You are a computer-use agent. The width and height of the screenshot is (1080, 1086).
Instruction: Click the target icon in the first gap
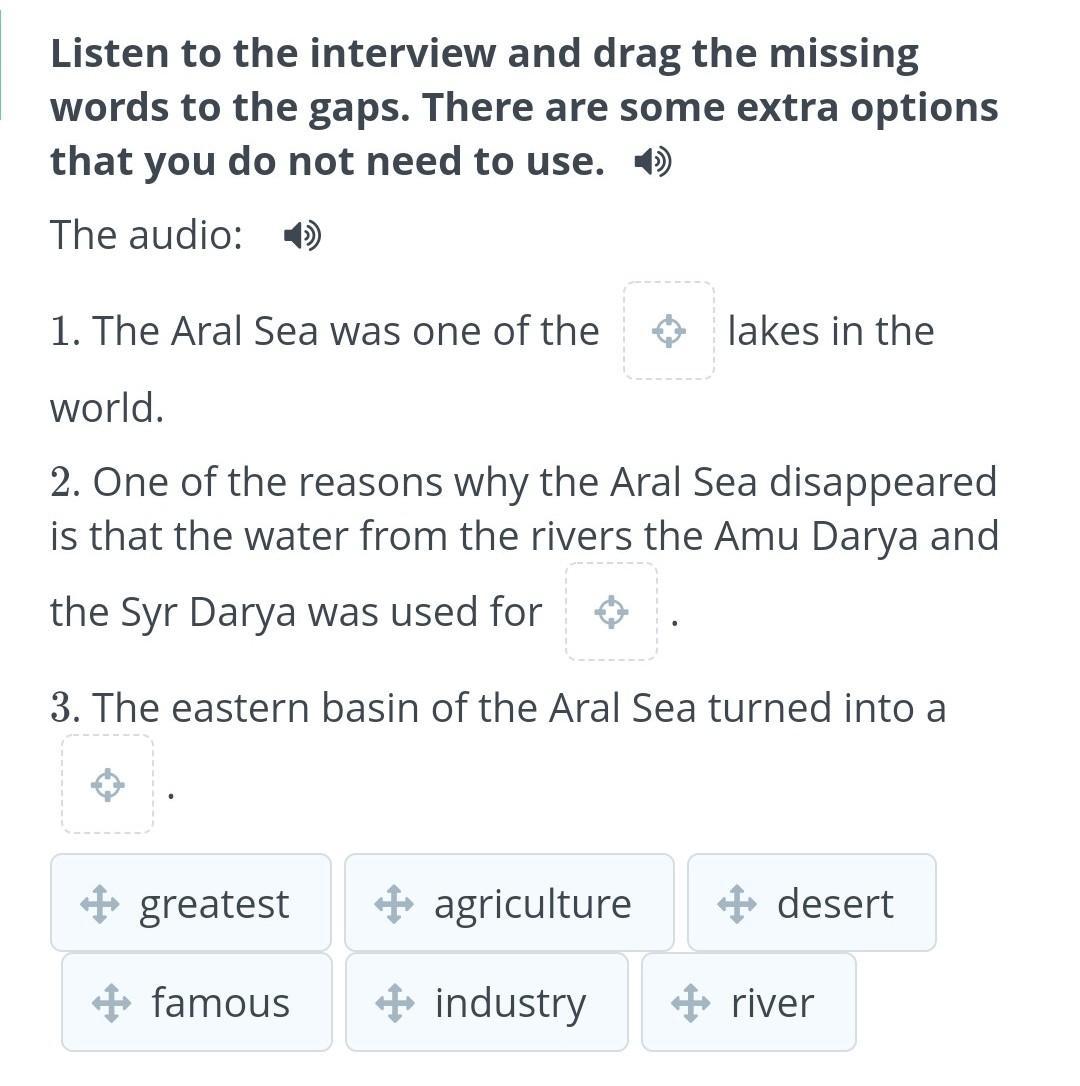coord(669,331)
